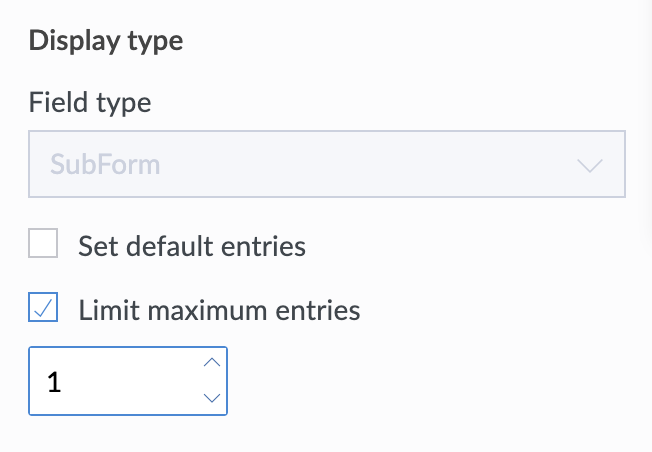Click the chevron arrow in SubForm dropdown

pyautogui.click(x=590, y=164)
